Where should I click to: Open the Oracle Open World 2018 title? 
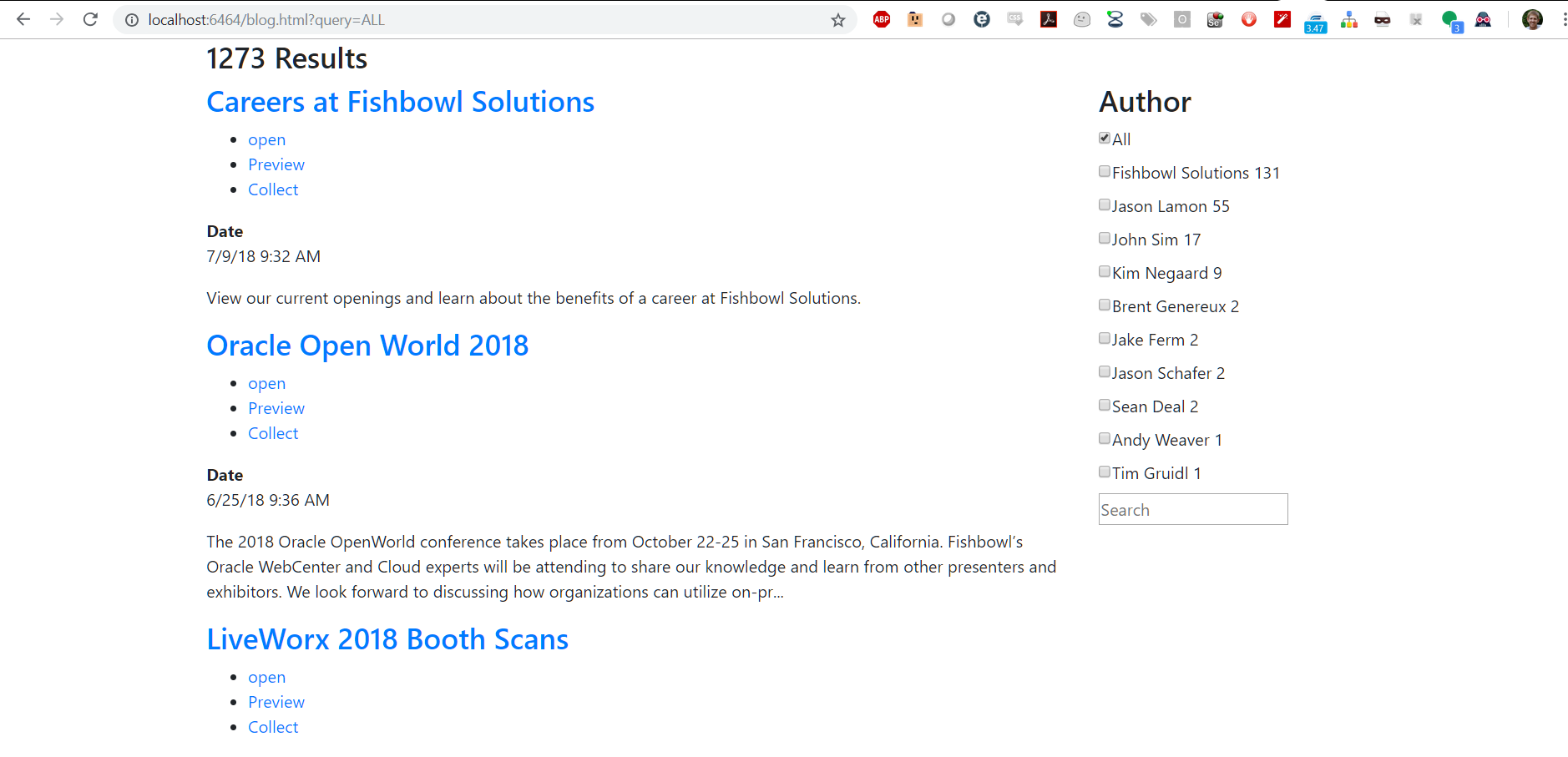click(367, 346)
